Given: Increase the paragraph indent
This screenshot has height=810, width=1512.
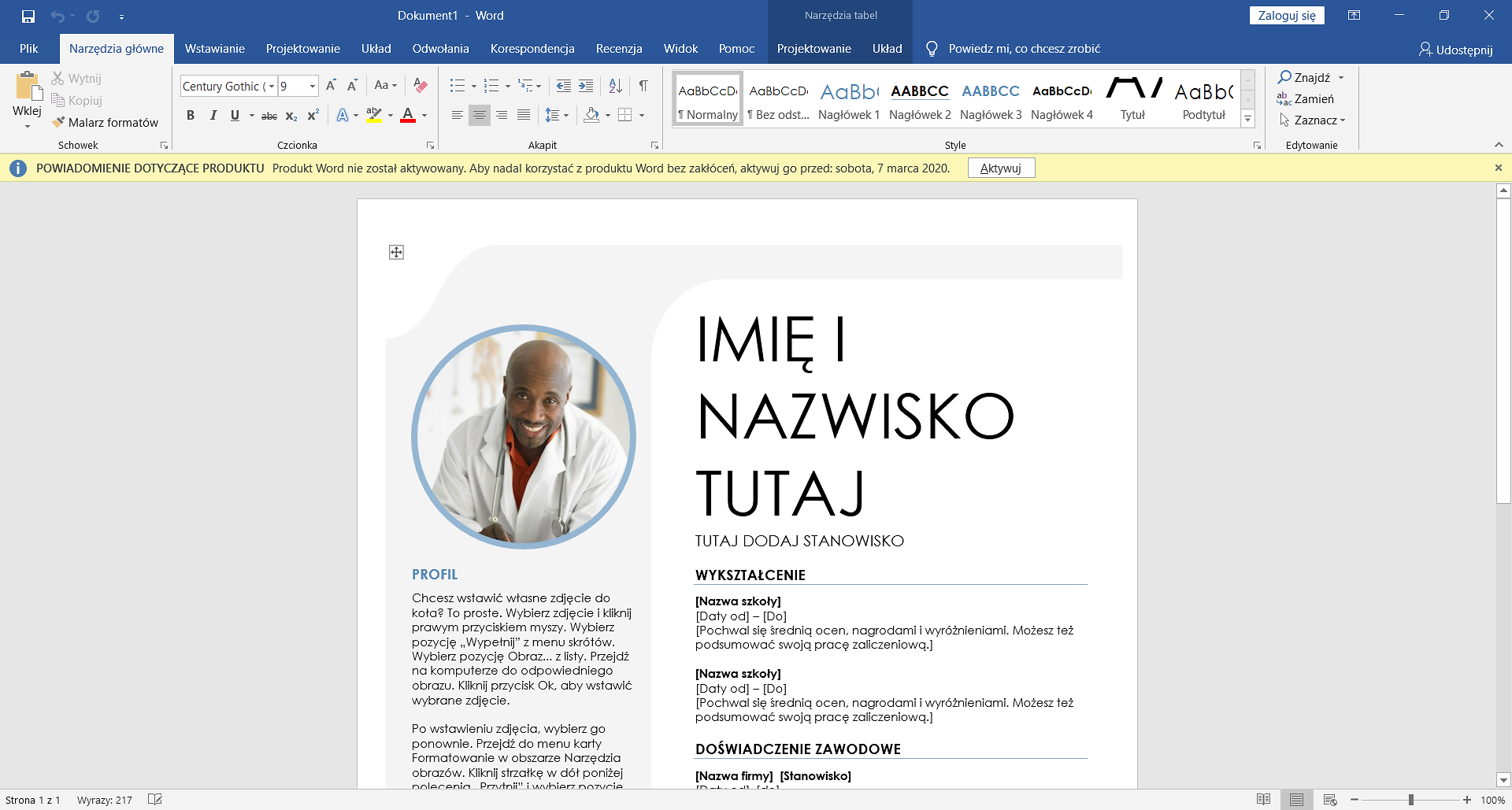Looking at the screenshot, I should click(586, 86).
